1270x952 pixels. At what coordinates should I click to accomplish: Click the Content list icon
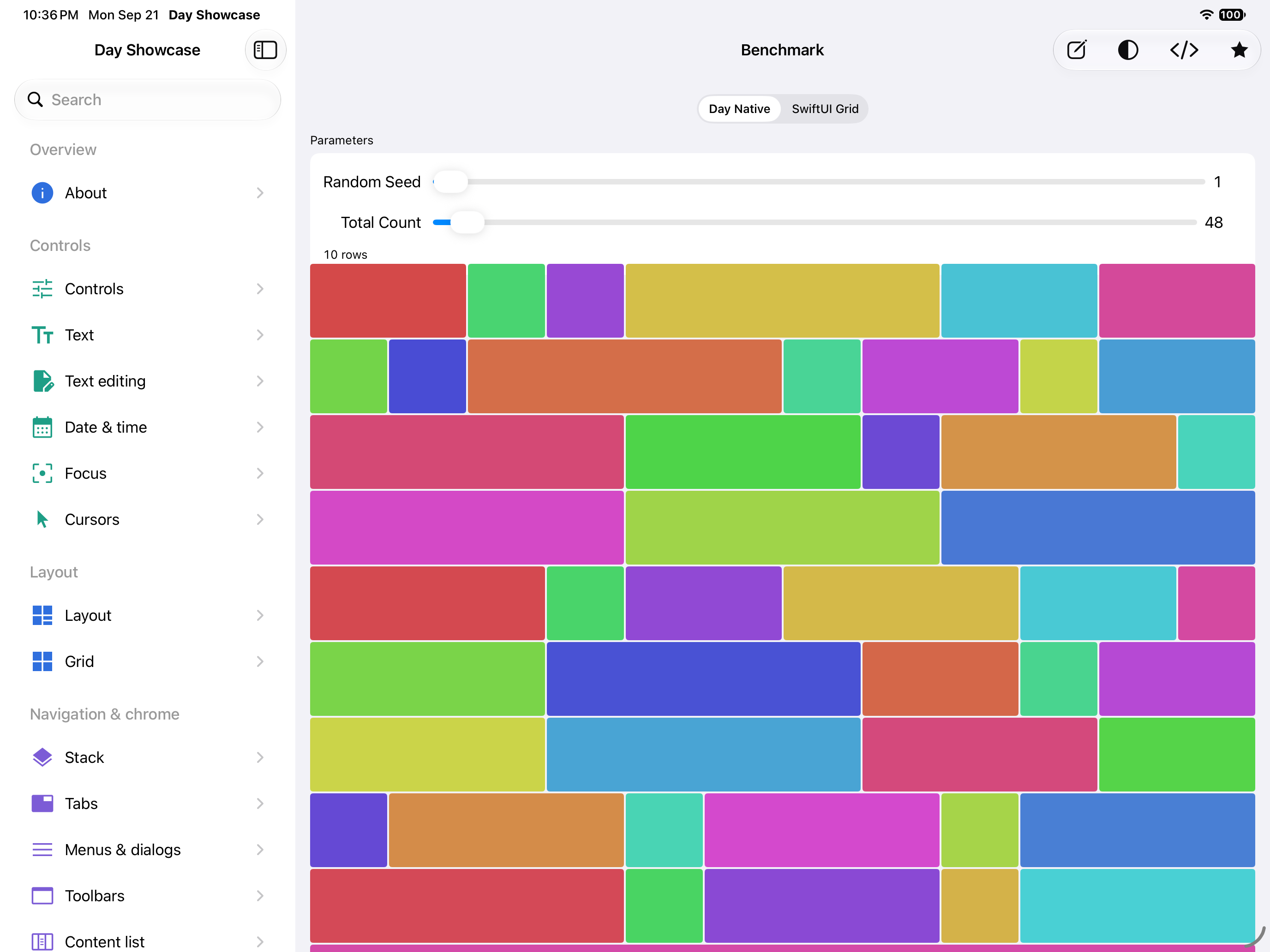[x=42, y=942]
